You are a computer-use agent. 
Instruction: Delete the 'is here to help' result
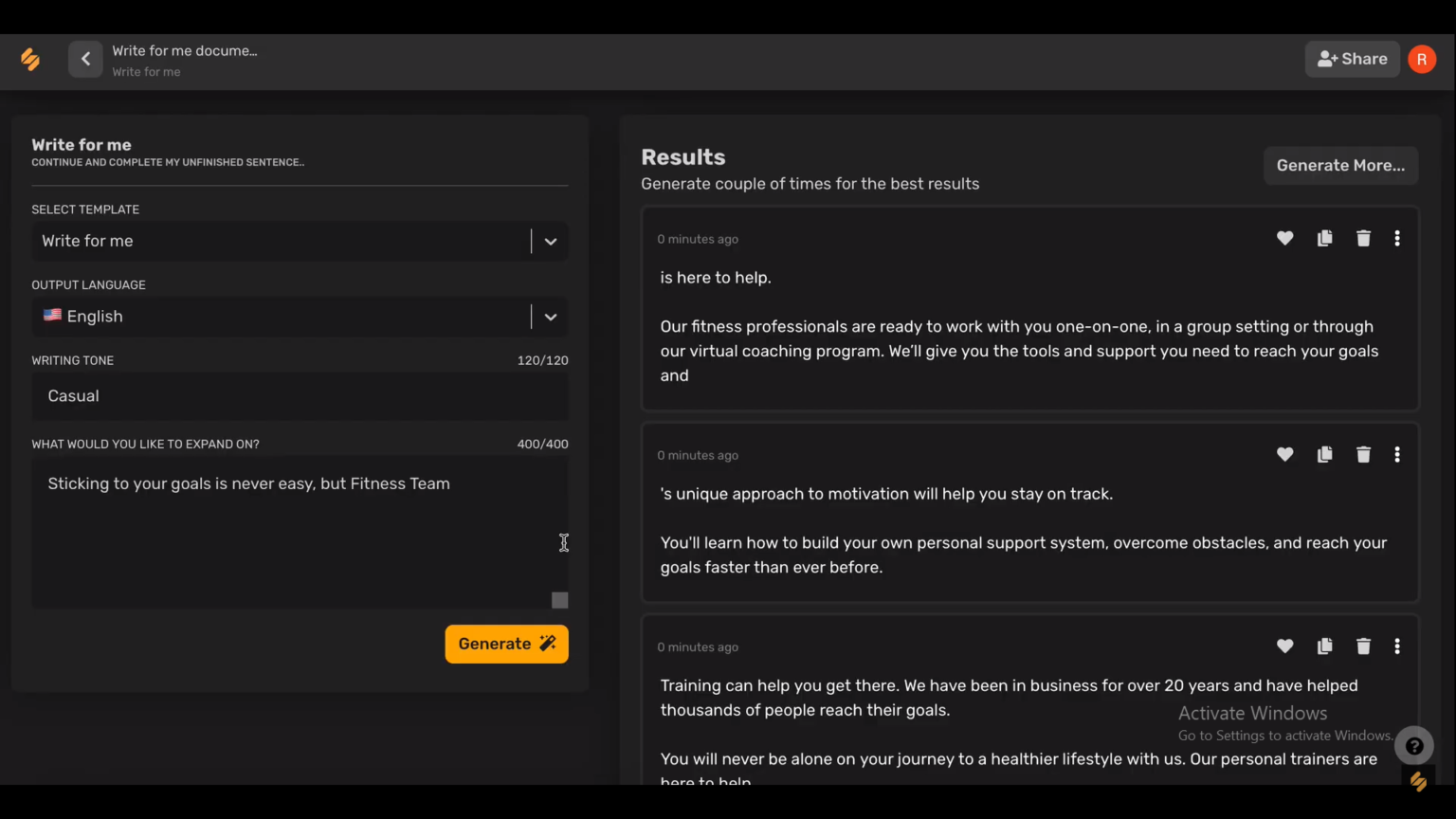[x=1363, y=239]
